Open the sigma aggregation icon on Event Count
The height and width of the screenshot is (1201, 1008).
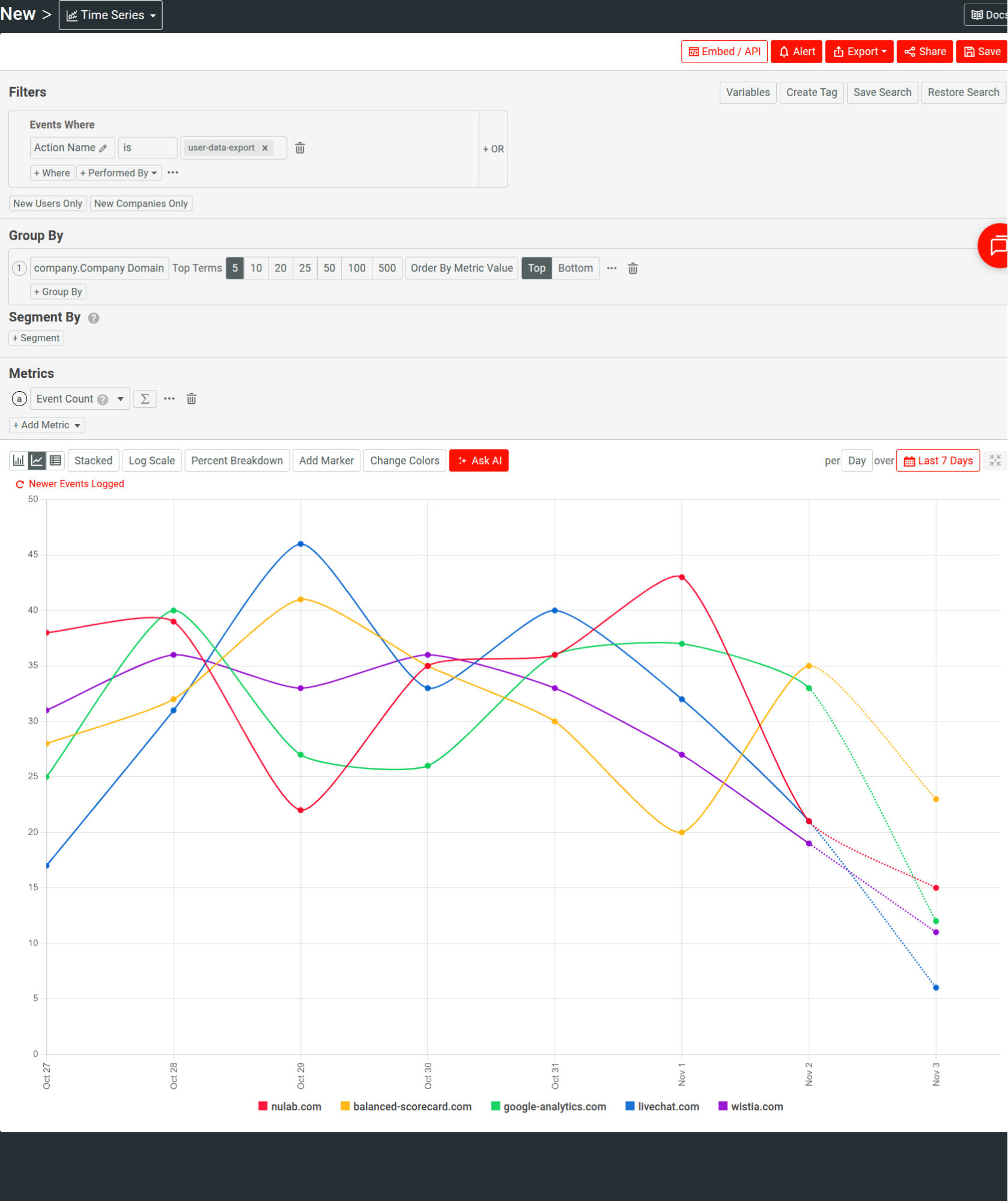pyautogui.click(x=144, y=398)
